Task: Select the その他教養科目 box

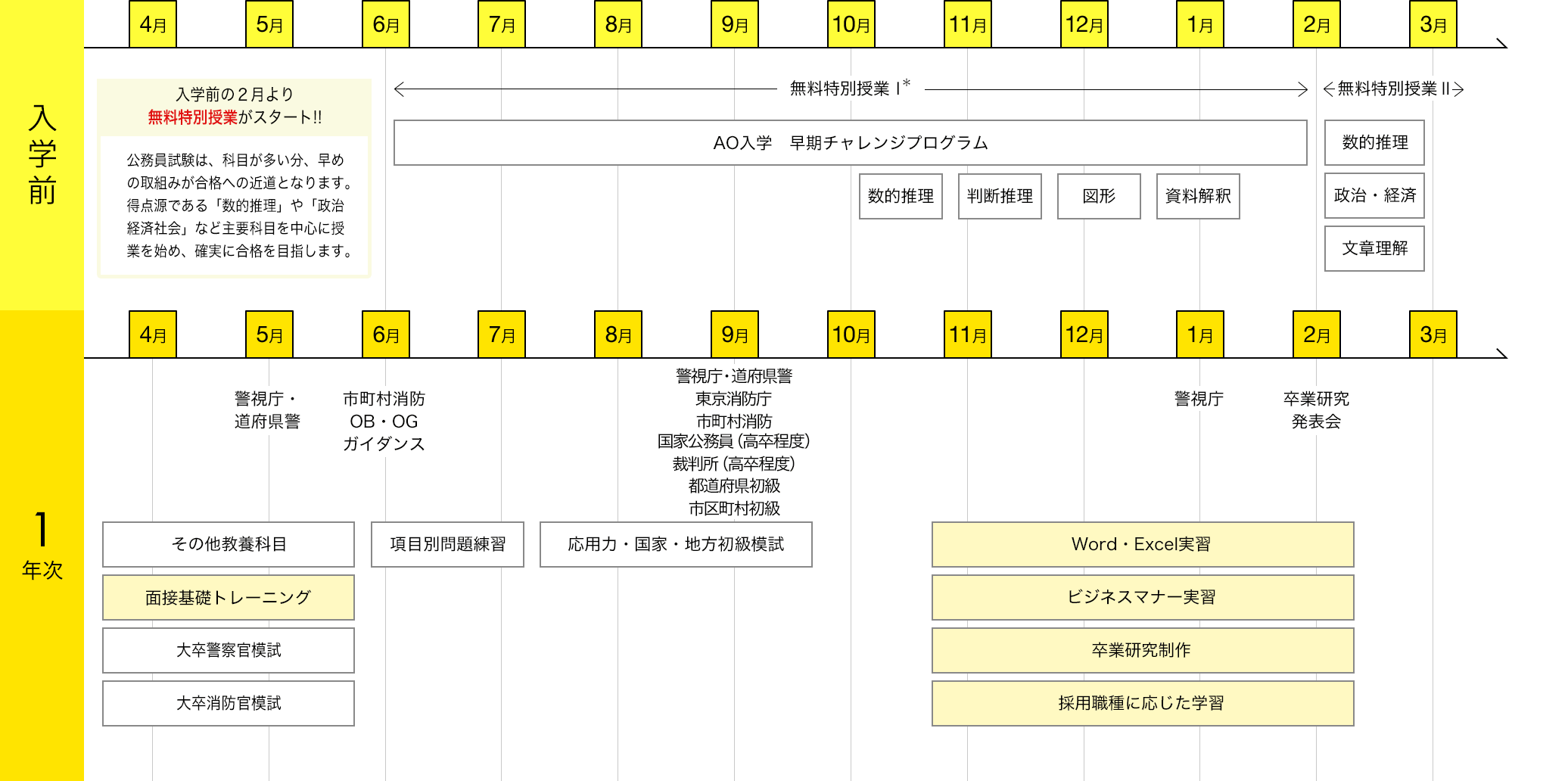Action: pos(229,544)
